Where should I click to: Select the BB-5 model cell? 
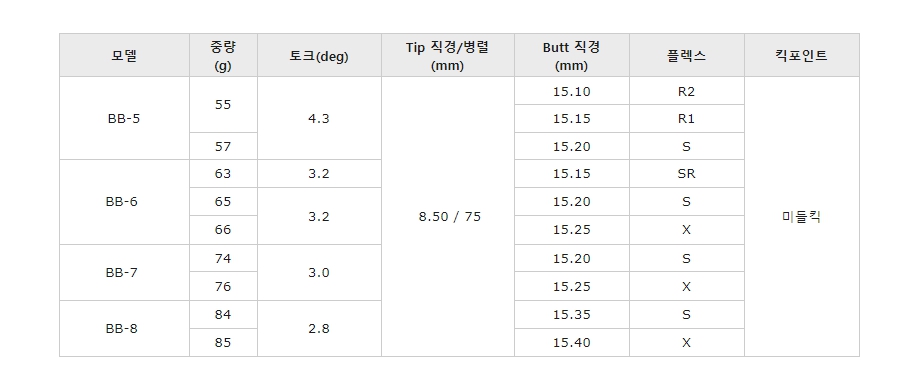124,119
